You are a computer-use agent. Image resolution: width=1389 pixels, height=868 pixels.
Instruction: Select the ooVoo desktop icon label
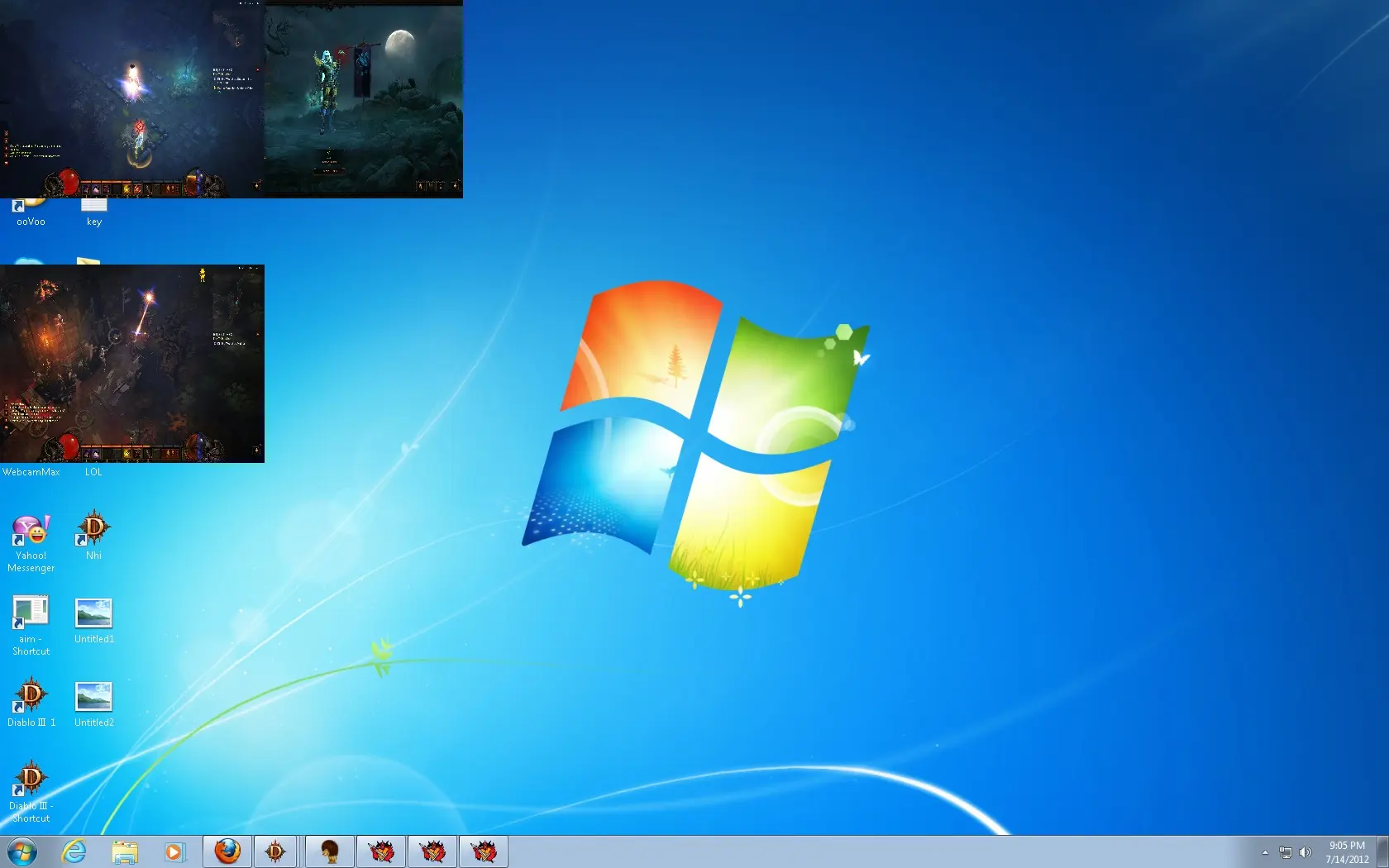tap(31, 222)
